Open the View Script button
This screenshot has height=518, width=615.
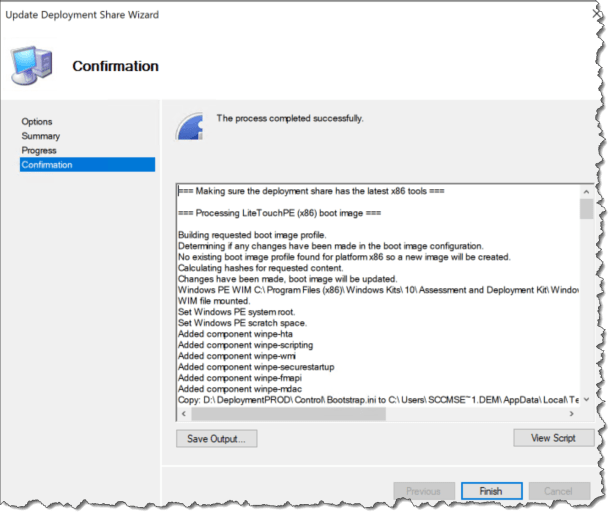(x=553, y=438)
